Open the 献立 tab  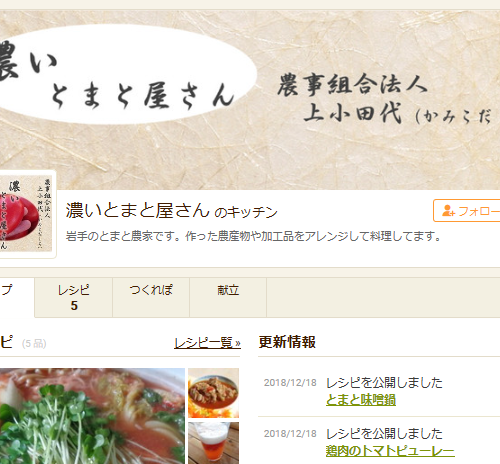[x=228, y=297]
